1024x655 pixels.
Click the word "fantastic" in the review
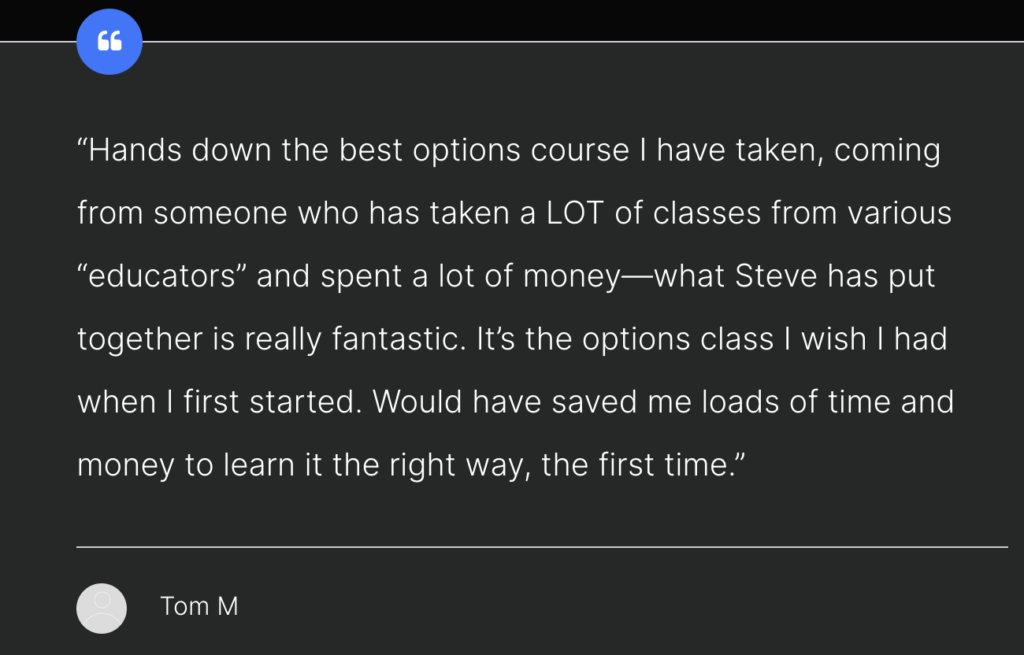(x=396, y=339)
